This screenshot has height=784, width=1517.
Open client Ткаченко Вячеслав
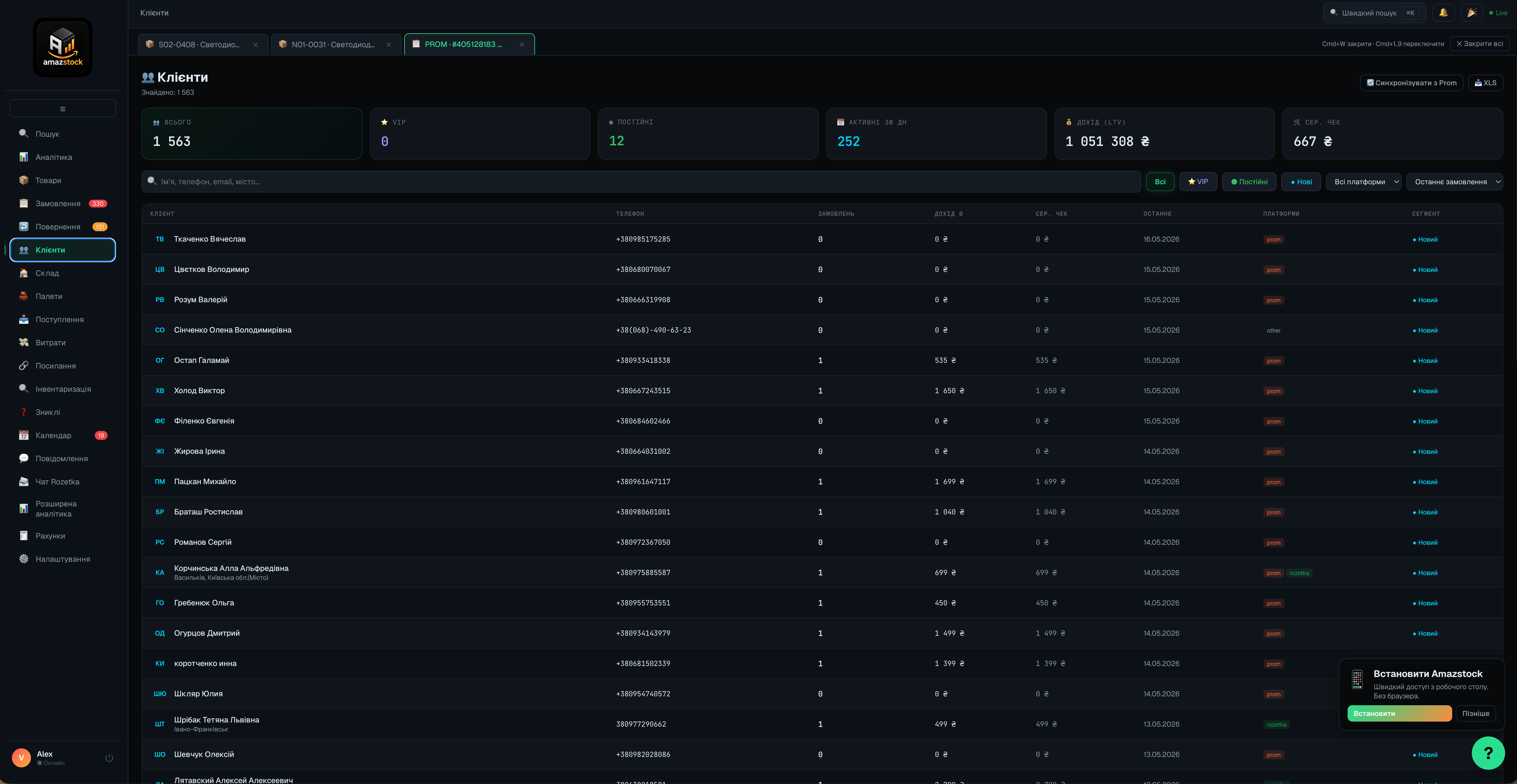click(210, 239)
